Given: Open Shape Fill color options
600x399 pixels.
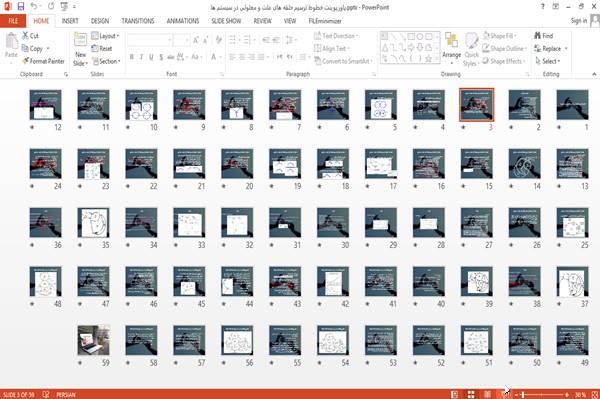Looking at the screenshot, I should pos(499,36).
